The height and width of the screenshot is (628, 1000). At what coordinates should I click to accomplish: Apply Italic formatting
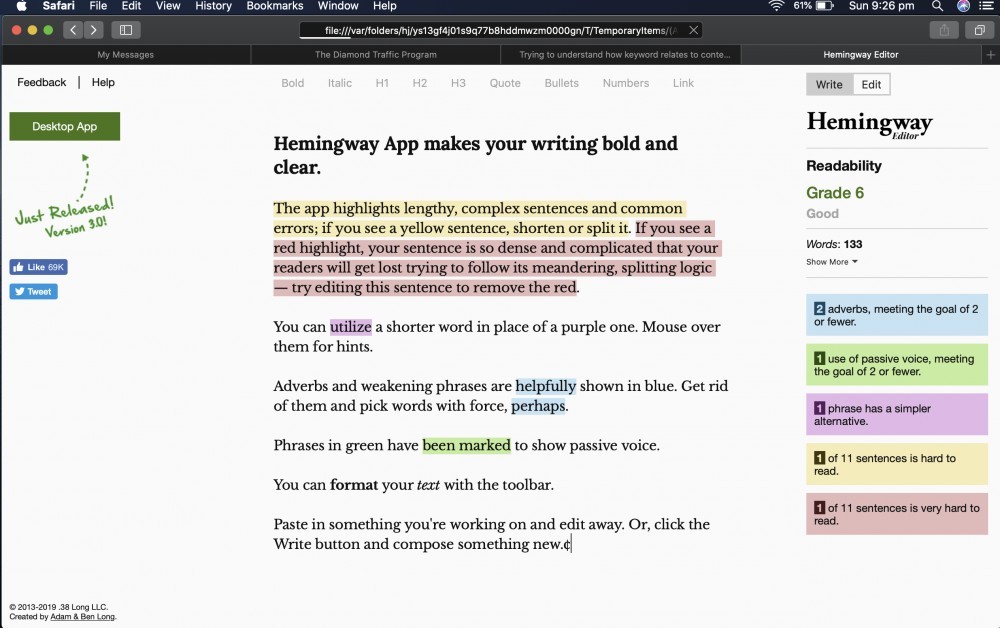[340, 83]
